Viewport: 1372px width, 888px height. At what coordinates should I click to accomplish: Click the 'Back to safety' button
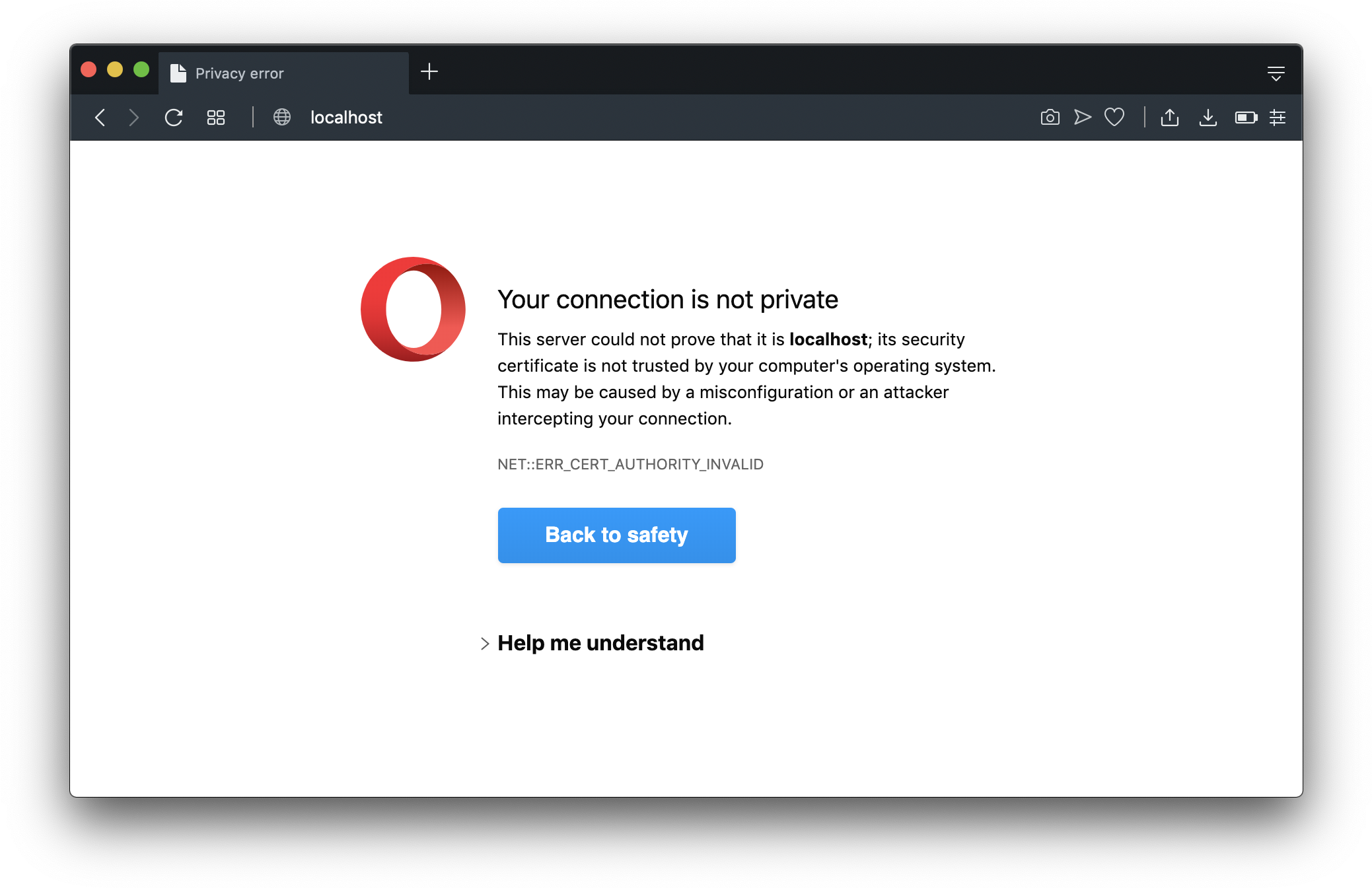616,535
